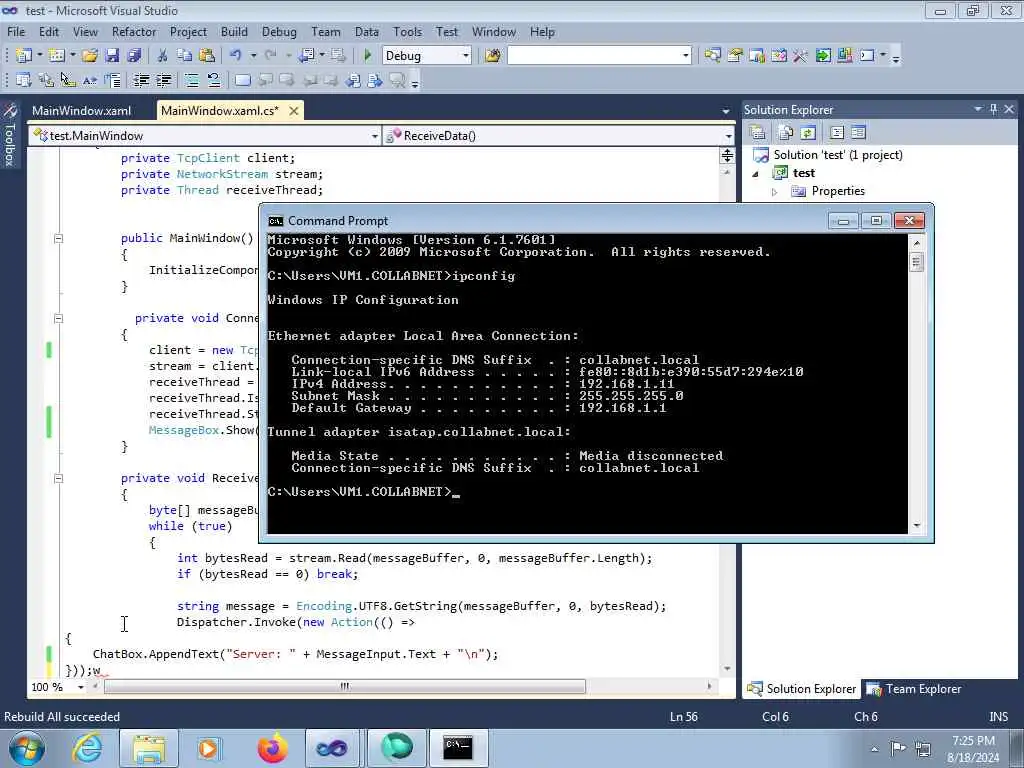Viewport: 1024px width, 768px height.
Task: Switch to the MainWindow.xaml tab
Action: 82,110
